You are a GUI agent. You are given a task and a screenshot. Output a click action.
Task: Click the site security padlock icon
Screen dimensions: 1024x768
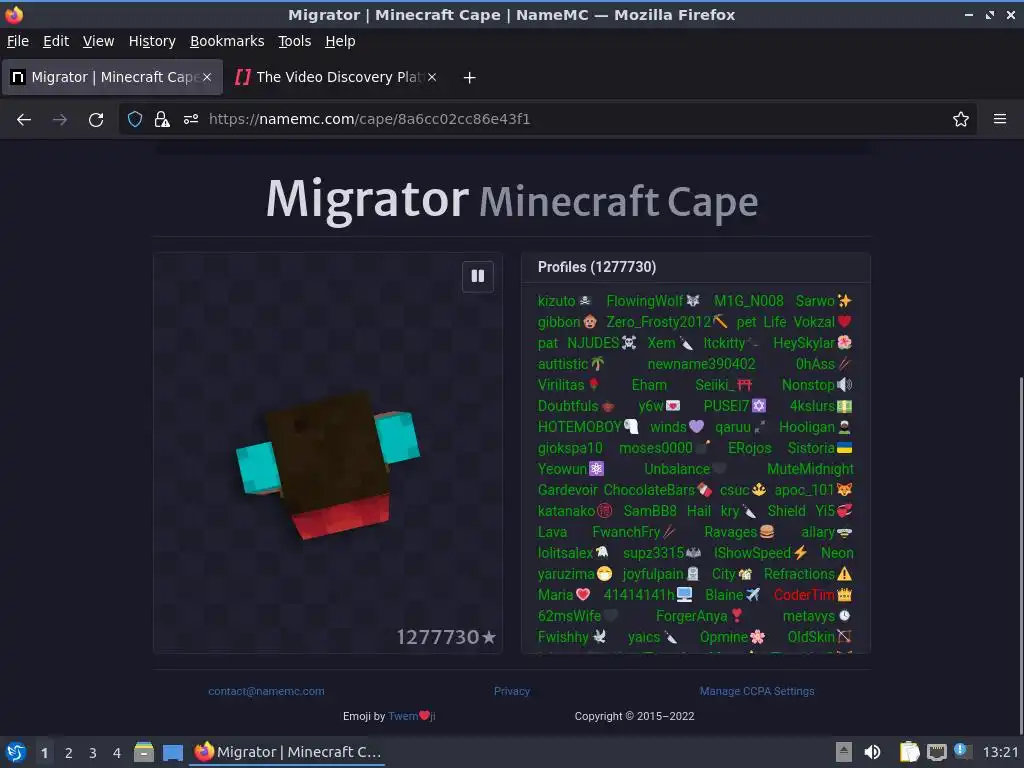(162, 119)
